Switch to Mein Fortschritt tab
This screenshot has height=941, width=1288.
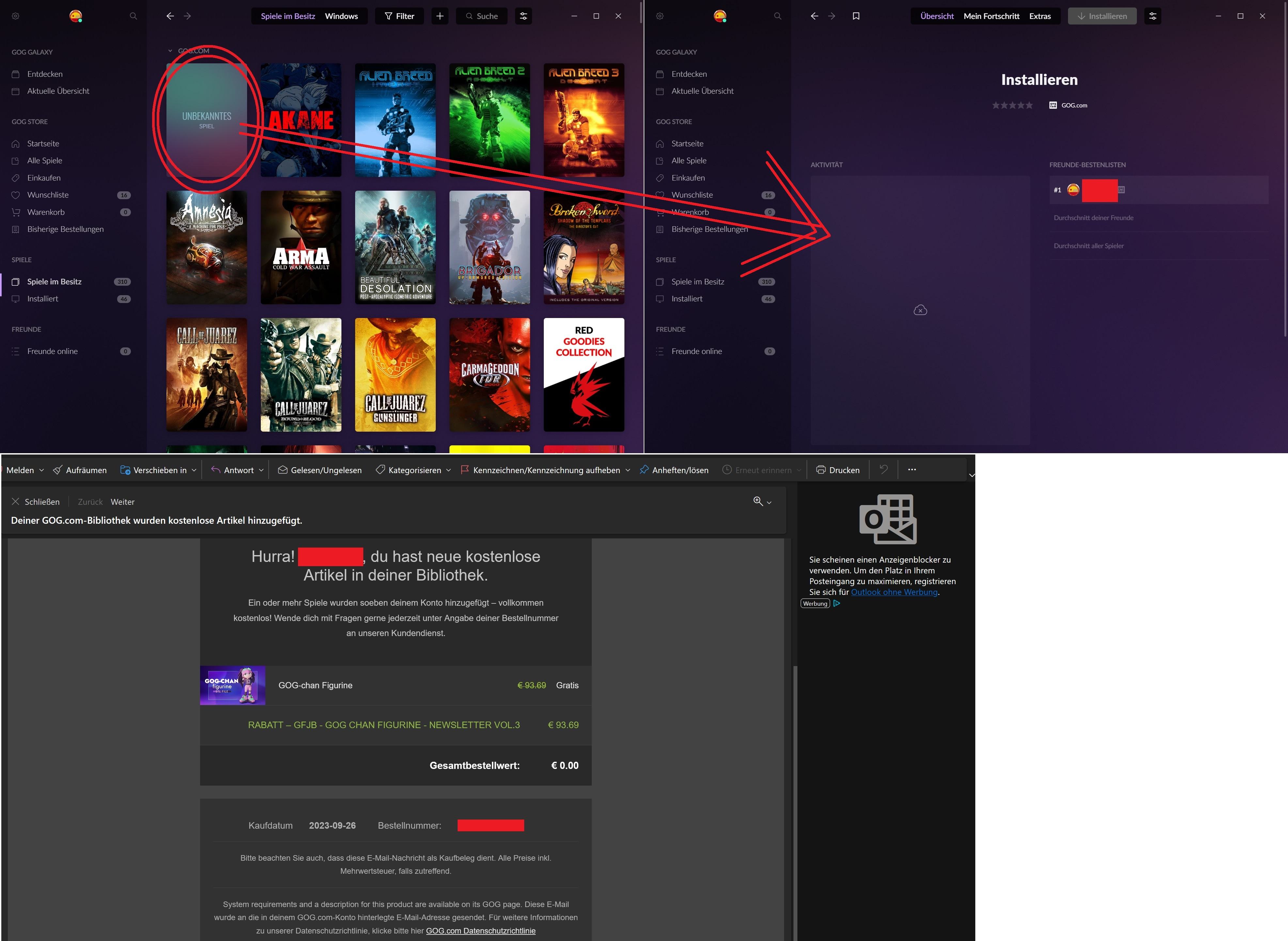991,16
